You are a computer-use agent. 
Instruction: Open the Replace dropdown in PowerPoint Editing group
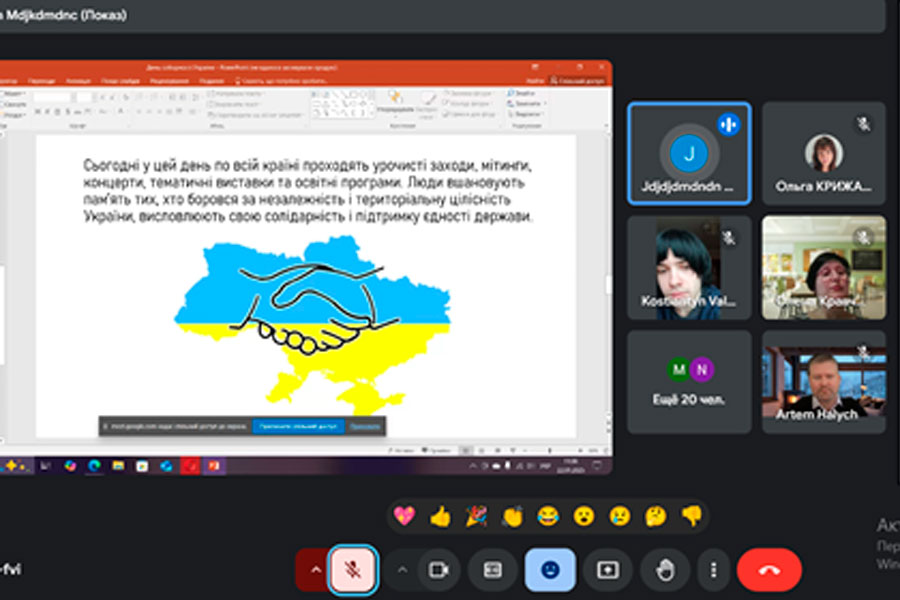click(526, 103)
